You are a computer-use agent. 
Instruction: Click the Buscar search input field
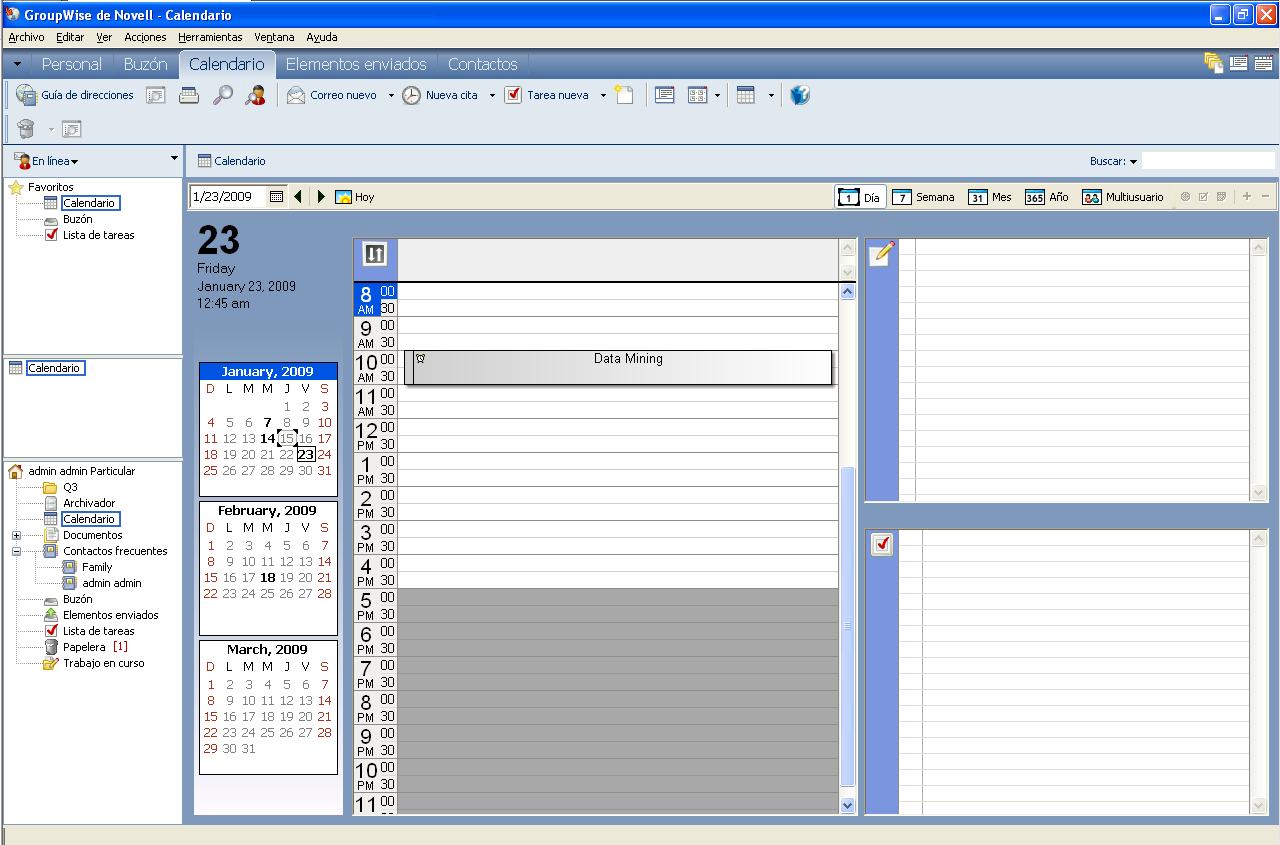[x=1208, y=161]
